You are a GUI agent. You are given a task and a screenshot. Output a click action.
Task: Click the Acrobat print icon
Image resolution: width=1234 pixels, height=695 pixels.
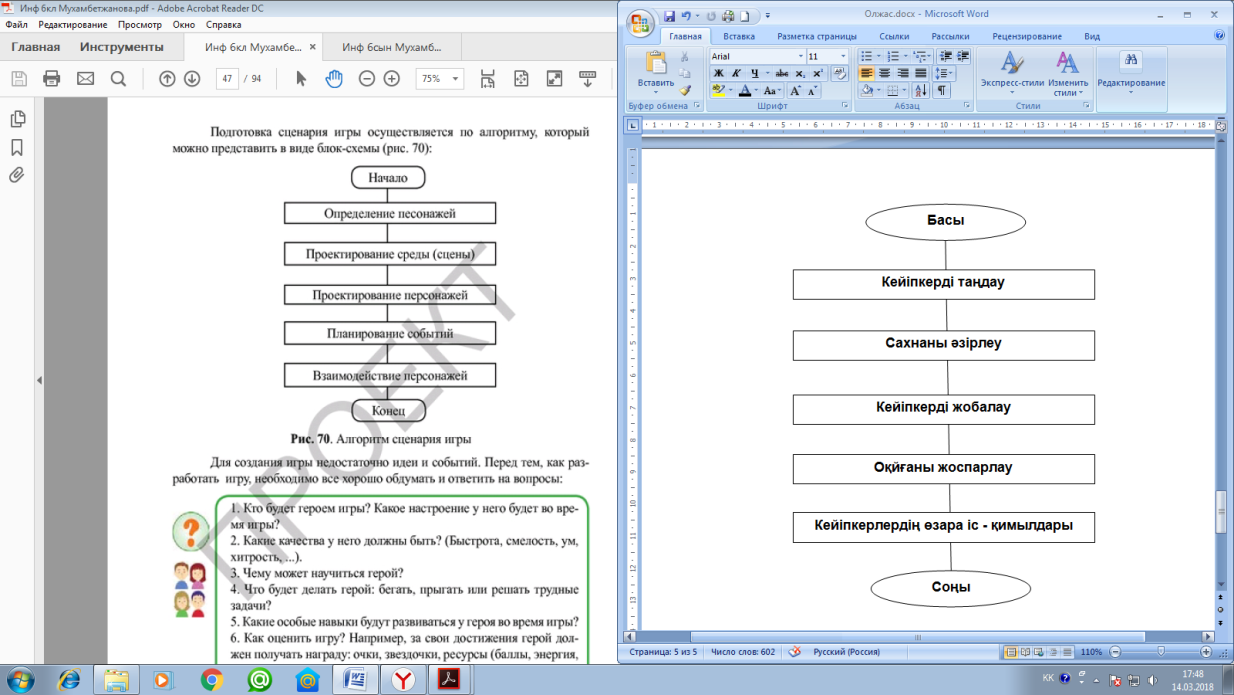pyautogui.click(x=52, y=79)
